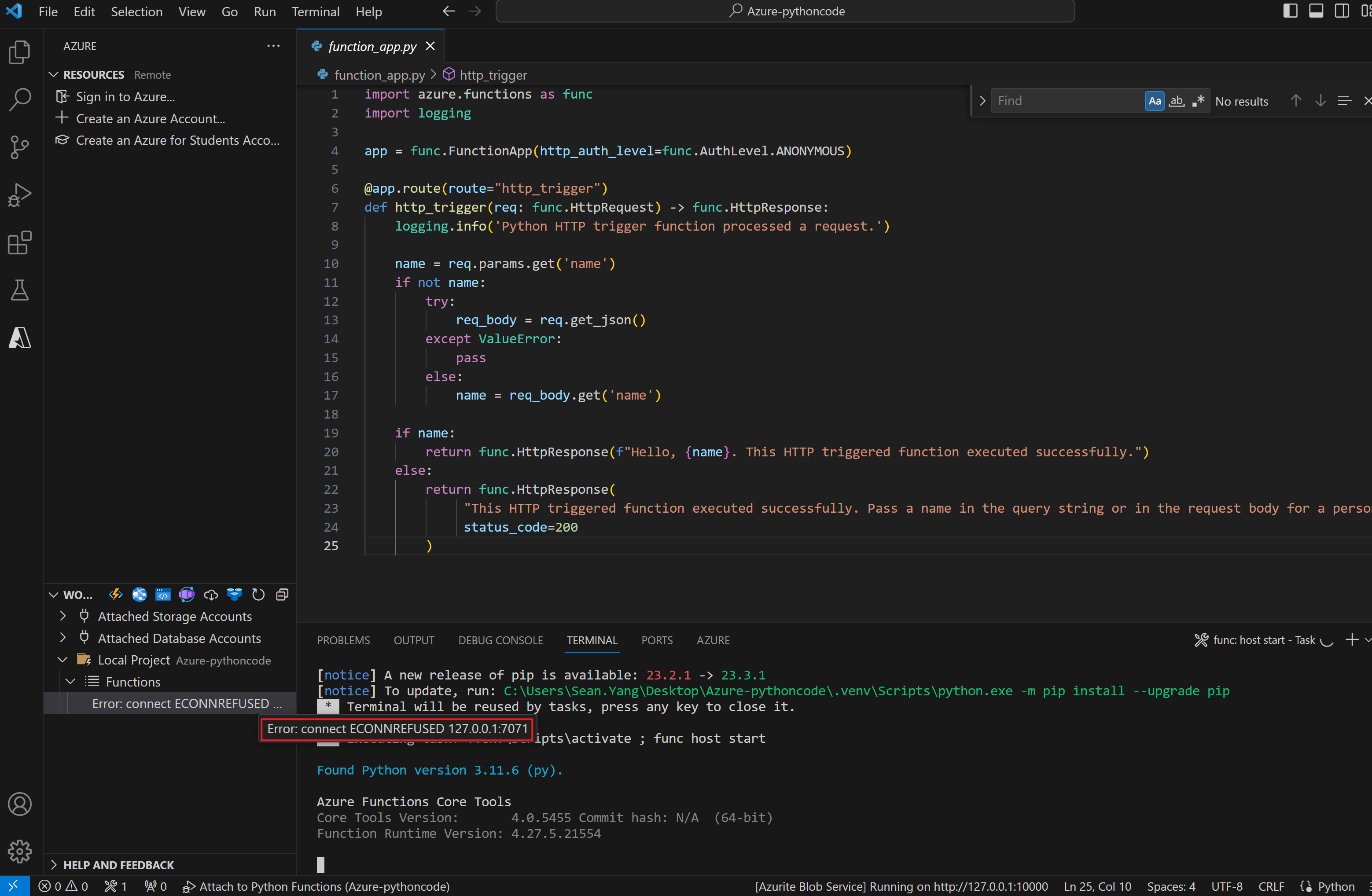The width and height of the screenshot is (1372, 896).
Task: Click Attach to Python Functions in status bar
Action: 316,886
